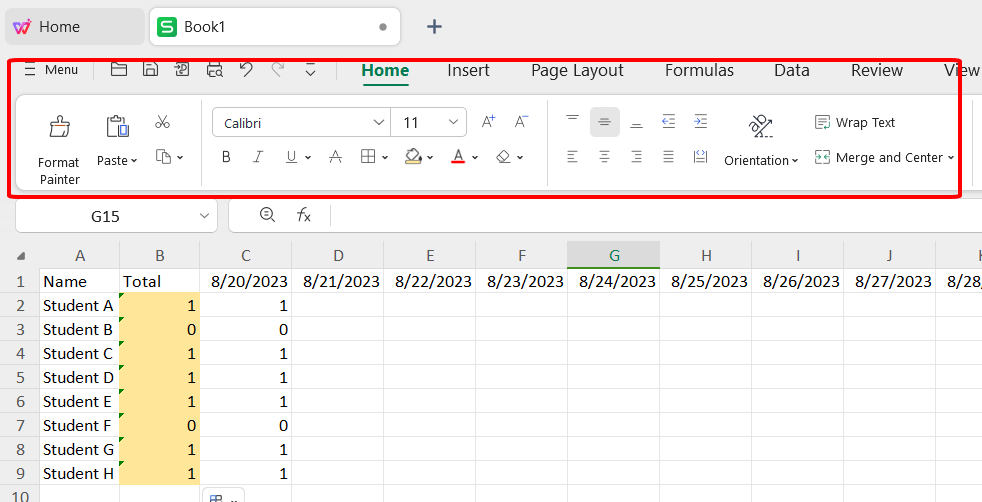Click the Select All corner triangle

[x=21, y=255]
